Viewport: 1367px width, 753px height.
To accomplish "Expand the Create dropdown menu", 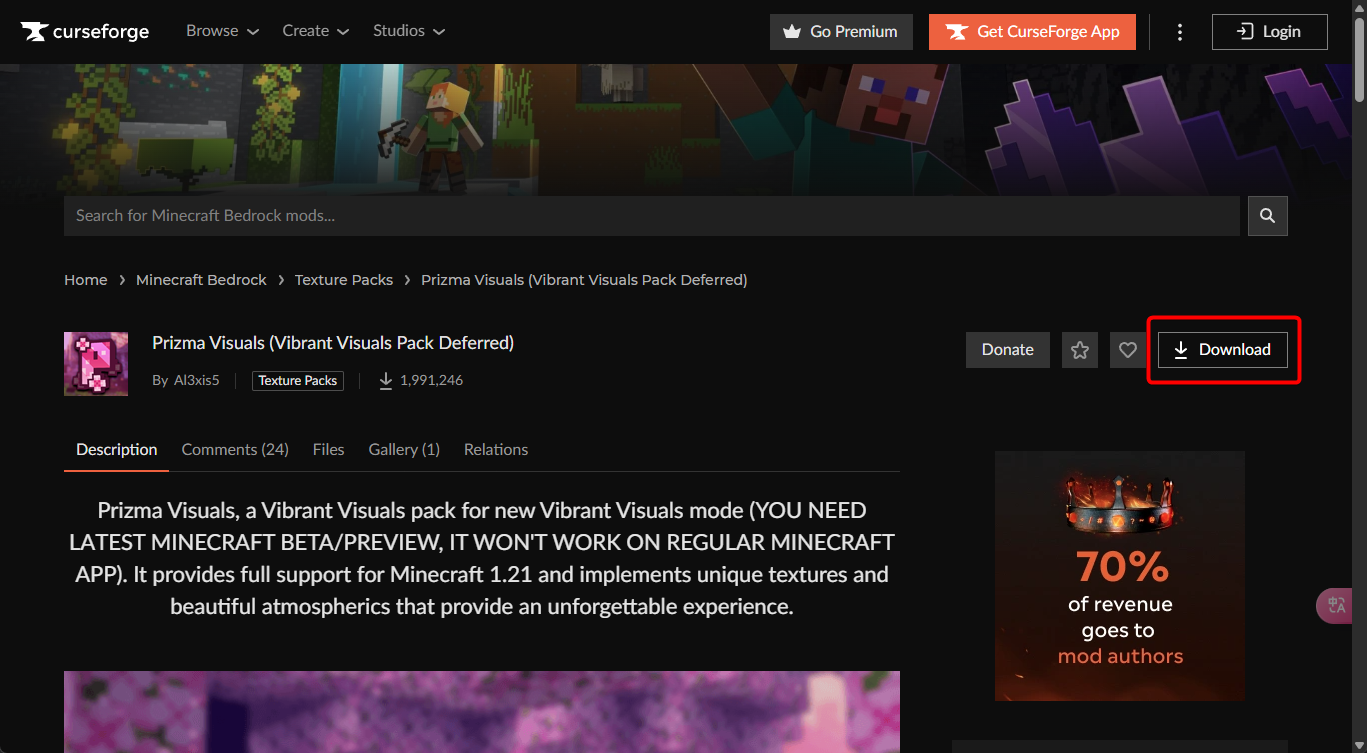I will 315,31.
